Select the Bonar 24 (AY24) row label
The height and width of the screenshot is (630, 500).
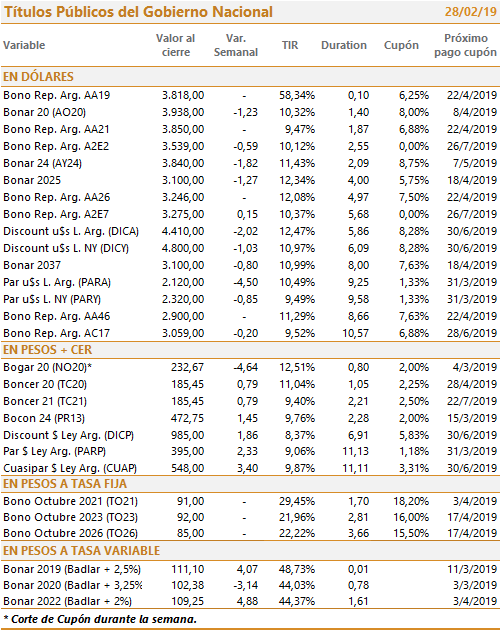(43, 163)
